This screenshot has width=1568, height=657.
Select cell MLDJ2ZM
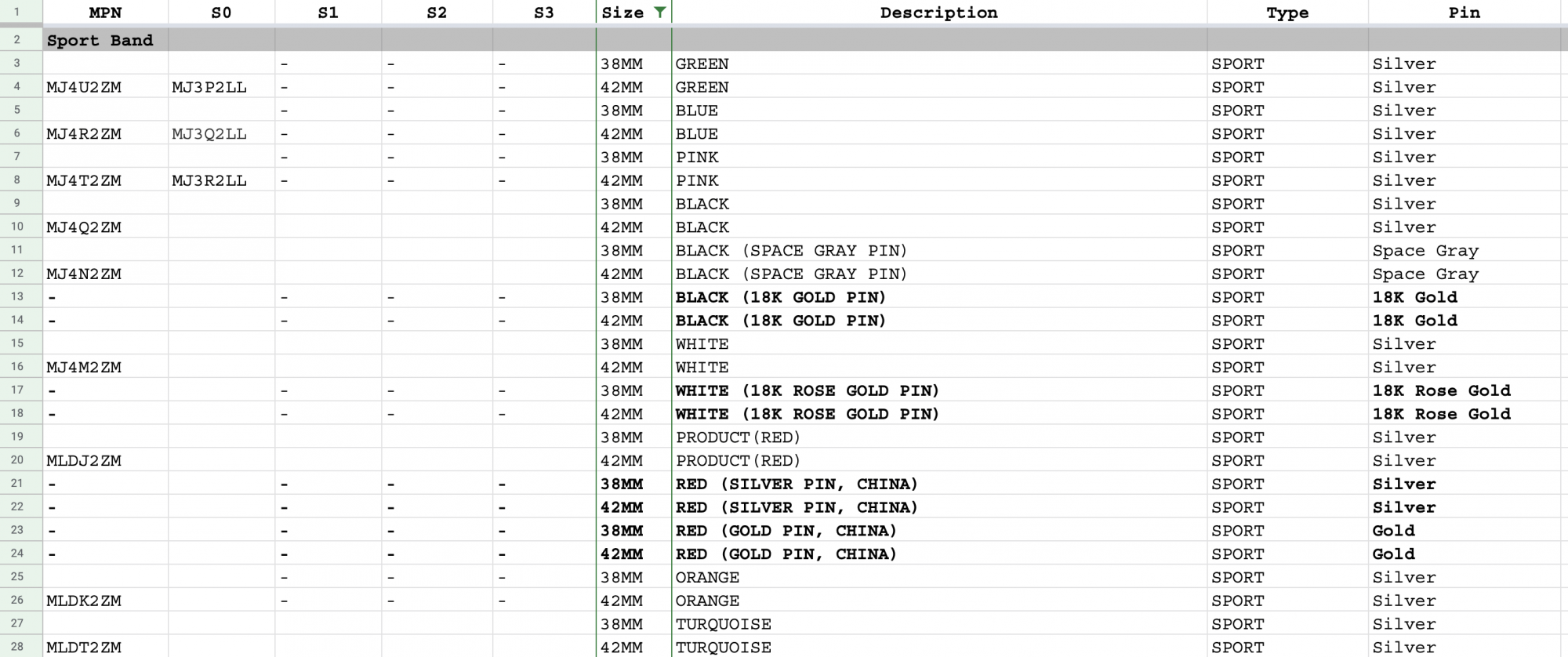[105, 460]
